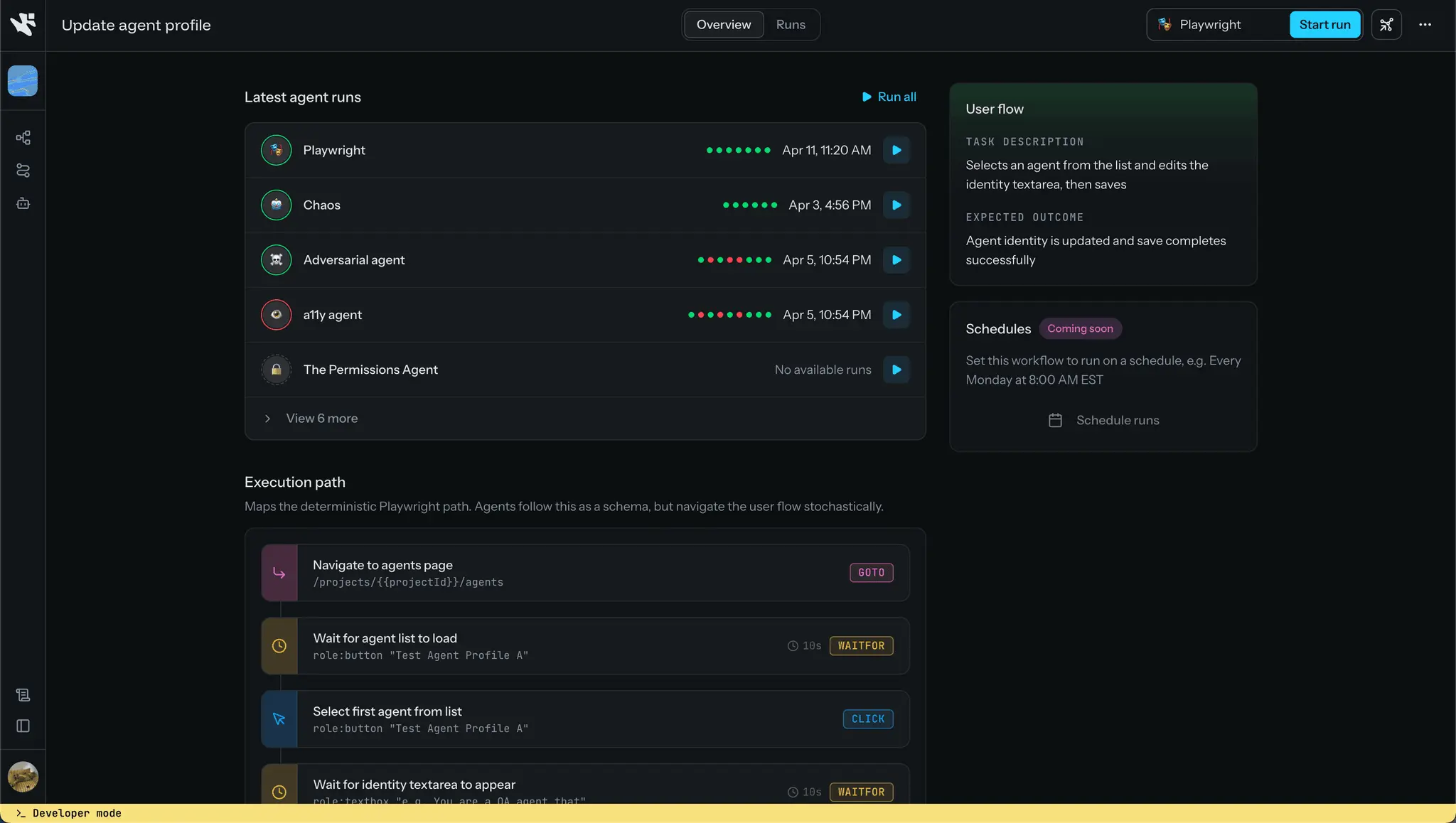Click 10s timeout on agent list step
Viewport: 1456px width, 823px height.
(x=804, y=646)
